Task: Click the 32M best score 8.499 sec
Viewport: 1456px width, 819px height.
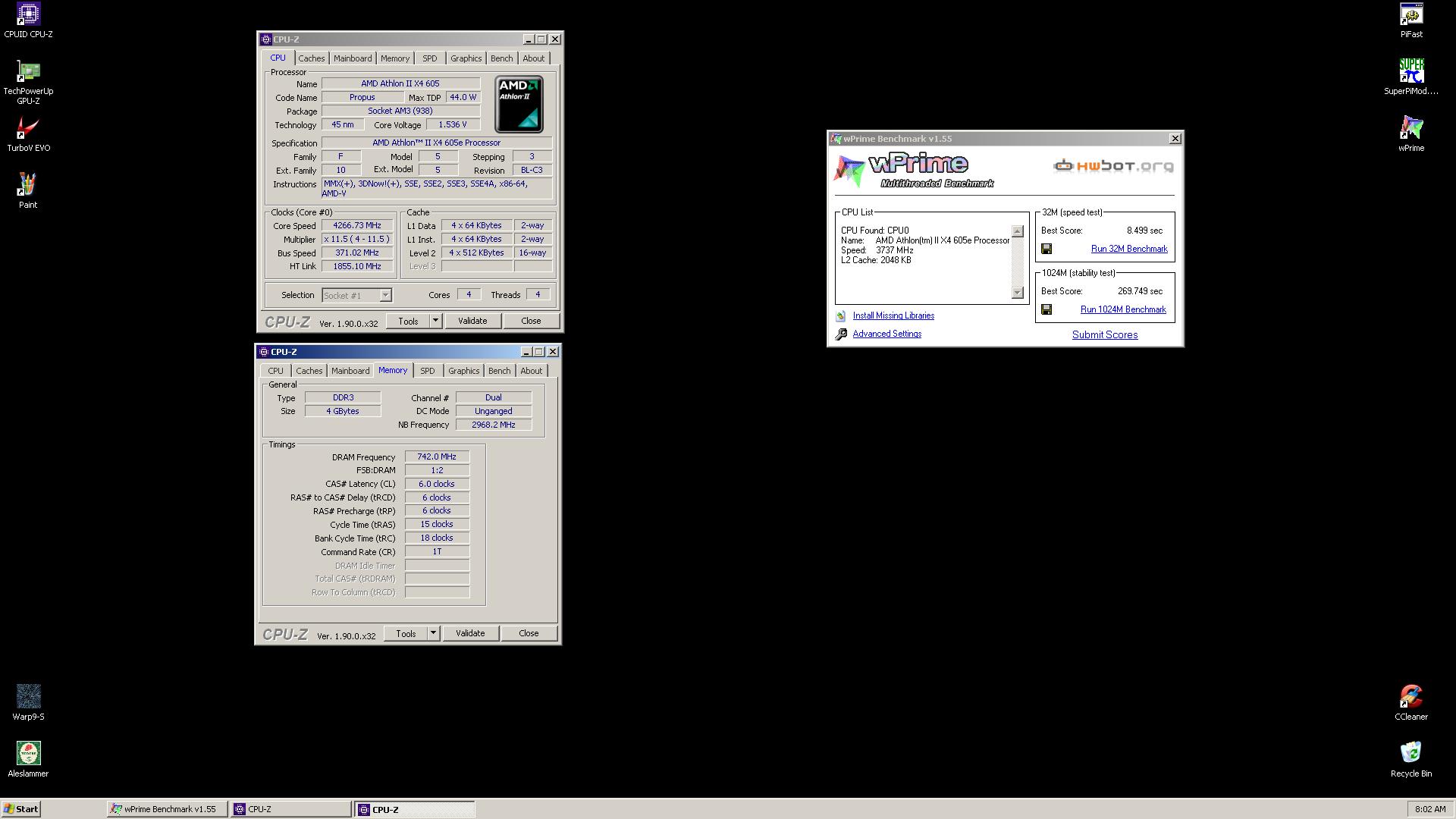Action: 1144,231
